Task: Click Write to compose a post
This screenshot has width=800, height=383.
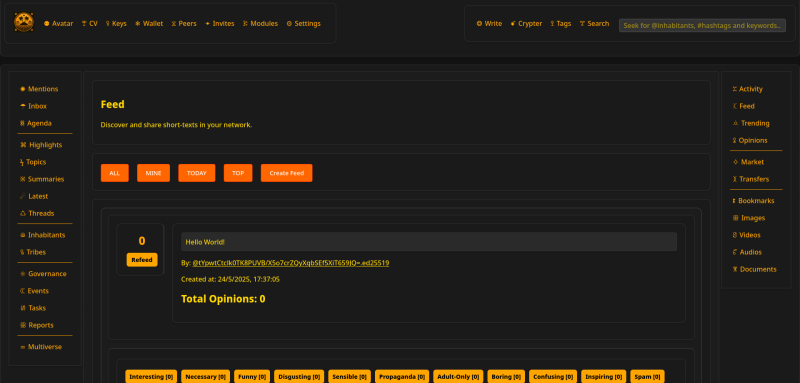Action: 489,23
